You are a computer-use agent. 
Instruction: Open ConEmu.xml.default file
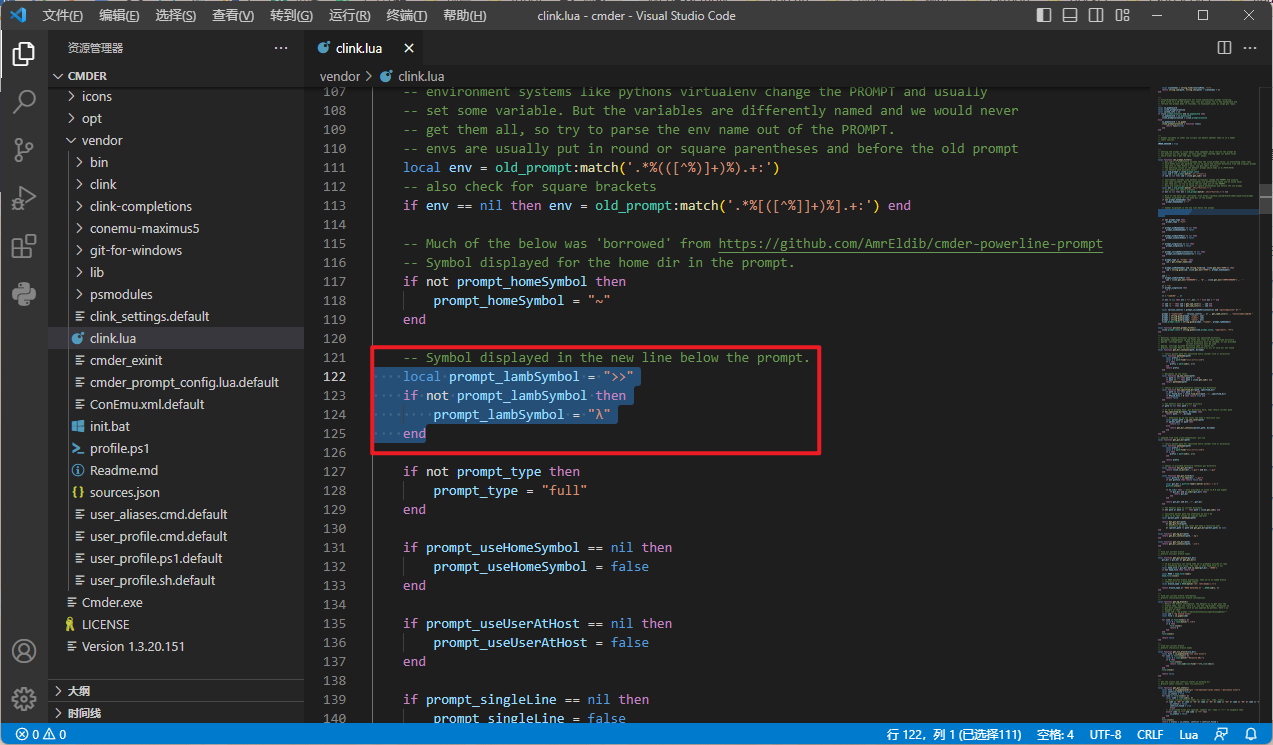(x=176, y=404)
